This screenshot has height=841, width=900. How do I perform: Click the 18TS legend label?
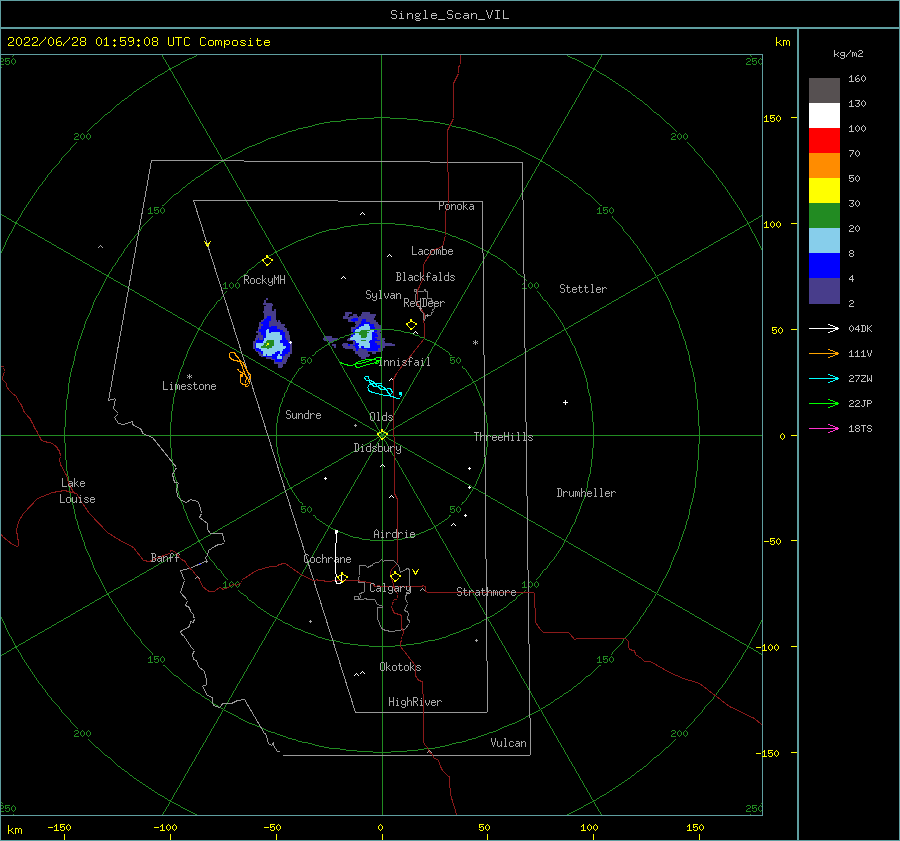tap(860, 428)
